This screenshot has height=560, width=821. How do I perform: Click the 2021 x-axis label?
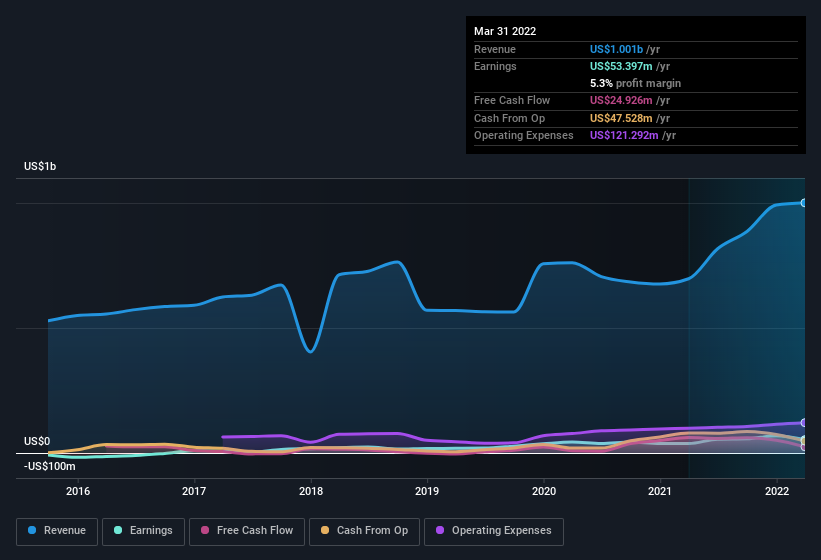click(x=660, y=491)
